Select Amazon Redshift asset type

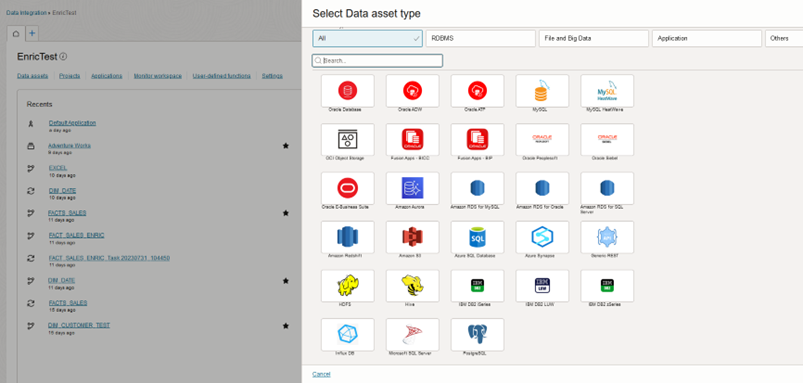[347, 237]
